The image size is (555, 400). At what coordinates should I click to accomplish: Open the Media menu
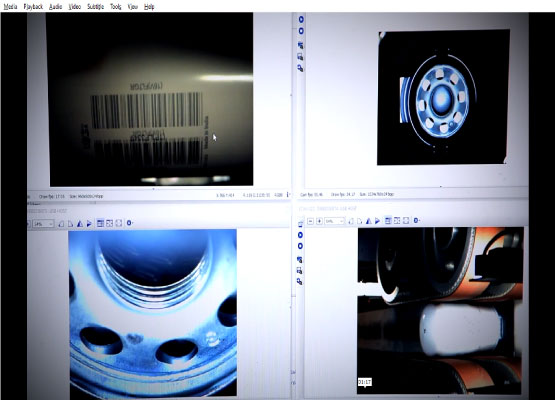(x=10, y=6)
